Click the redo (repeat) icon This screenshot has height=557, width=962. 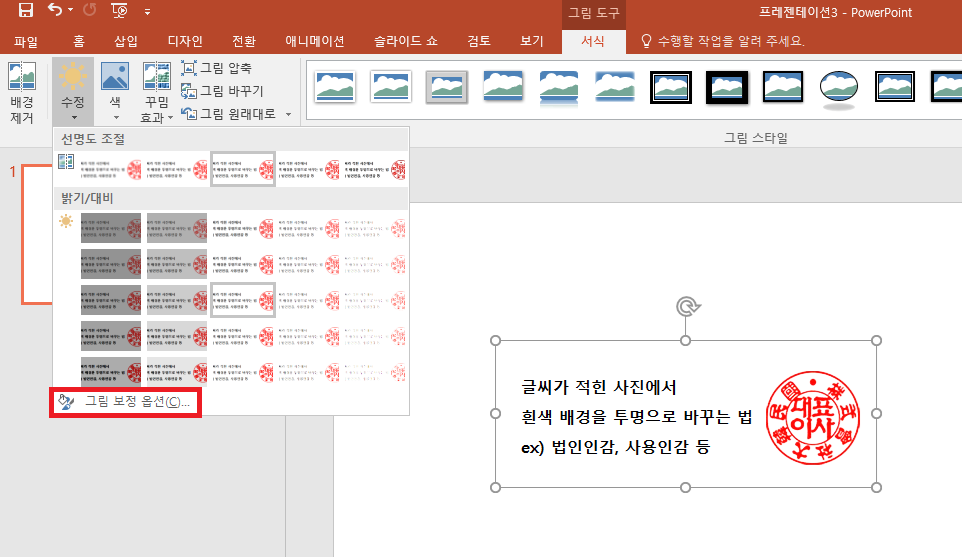tap(90, 10)
